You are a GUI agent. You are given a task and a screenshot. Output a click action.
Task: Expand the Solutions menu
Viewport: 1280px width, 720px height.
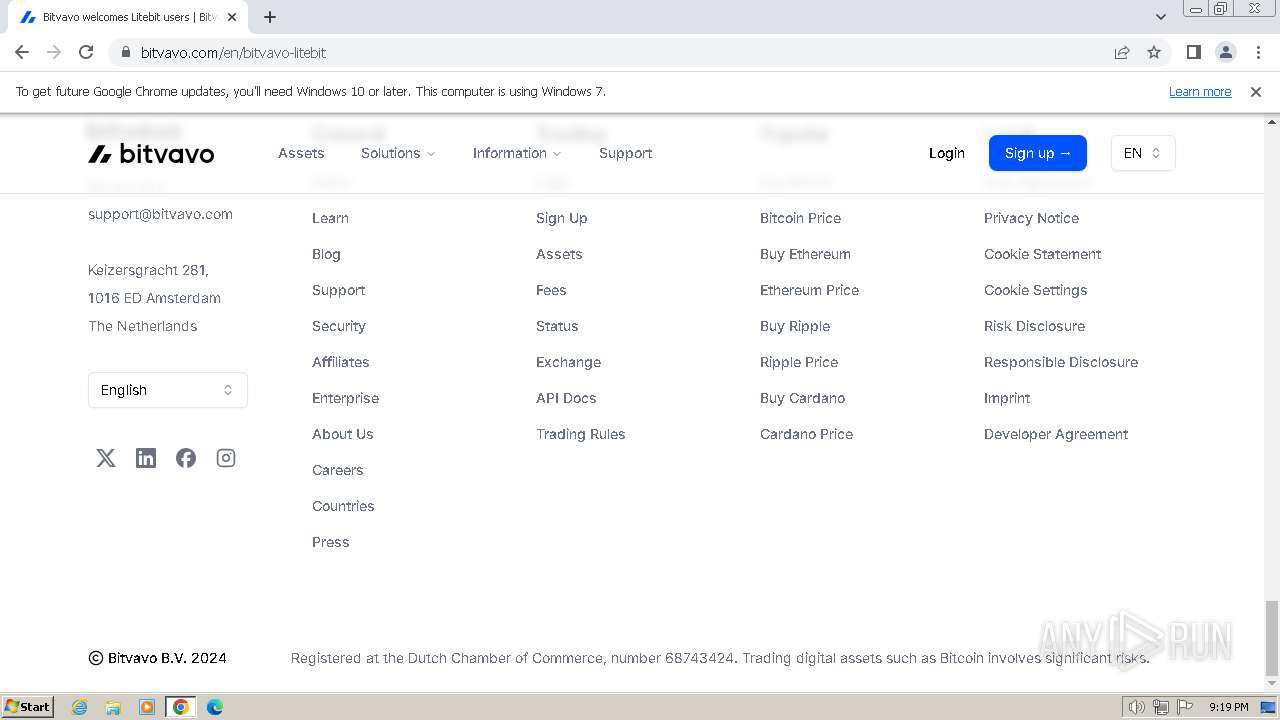tap(398, 153)
